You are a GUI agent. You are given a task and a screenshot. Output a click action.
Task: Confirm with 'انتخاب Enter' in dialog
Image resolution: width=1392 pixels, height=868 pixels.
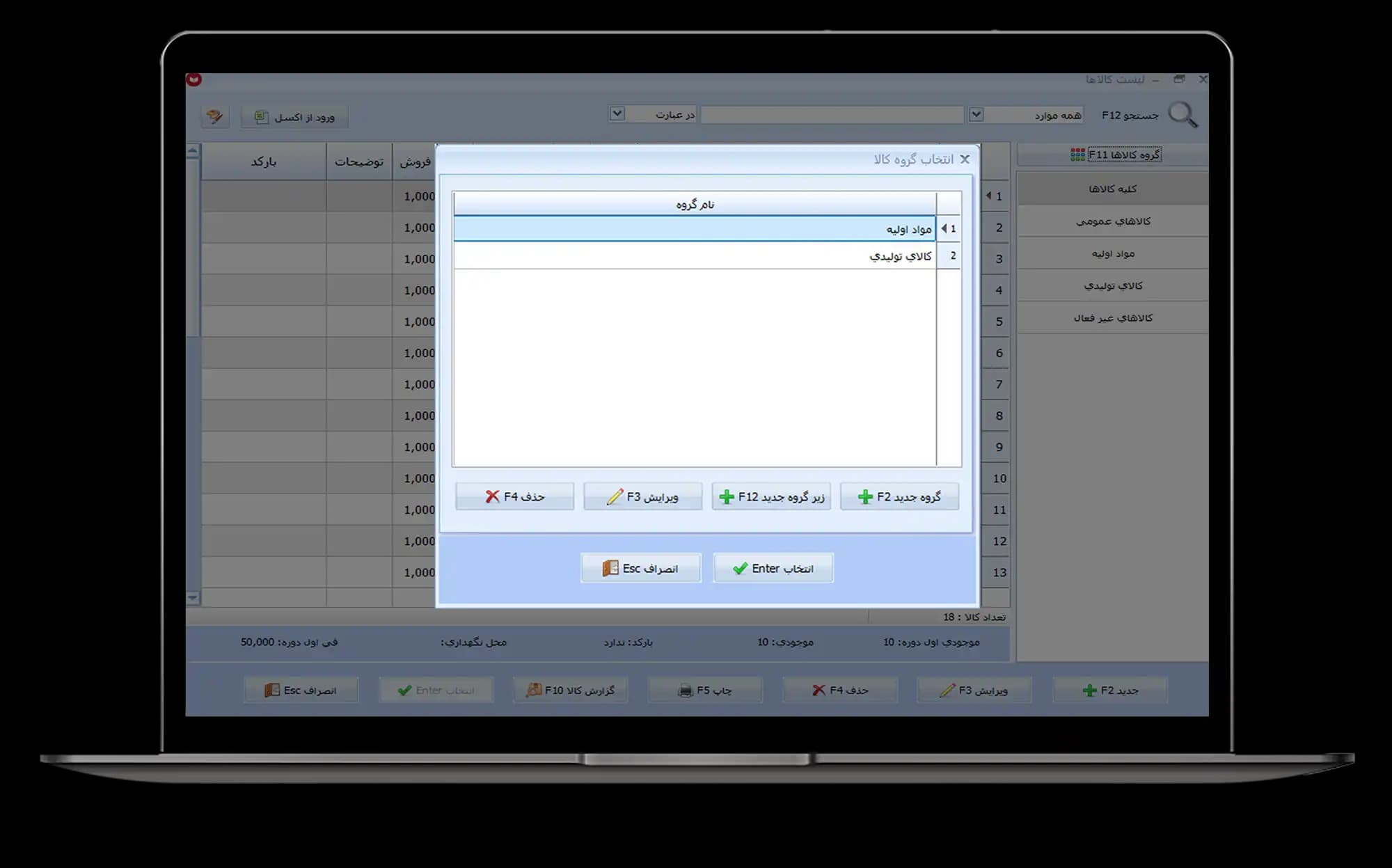pyautogui.click(x=773, y=568)
